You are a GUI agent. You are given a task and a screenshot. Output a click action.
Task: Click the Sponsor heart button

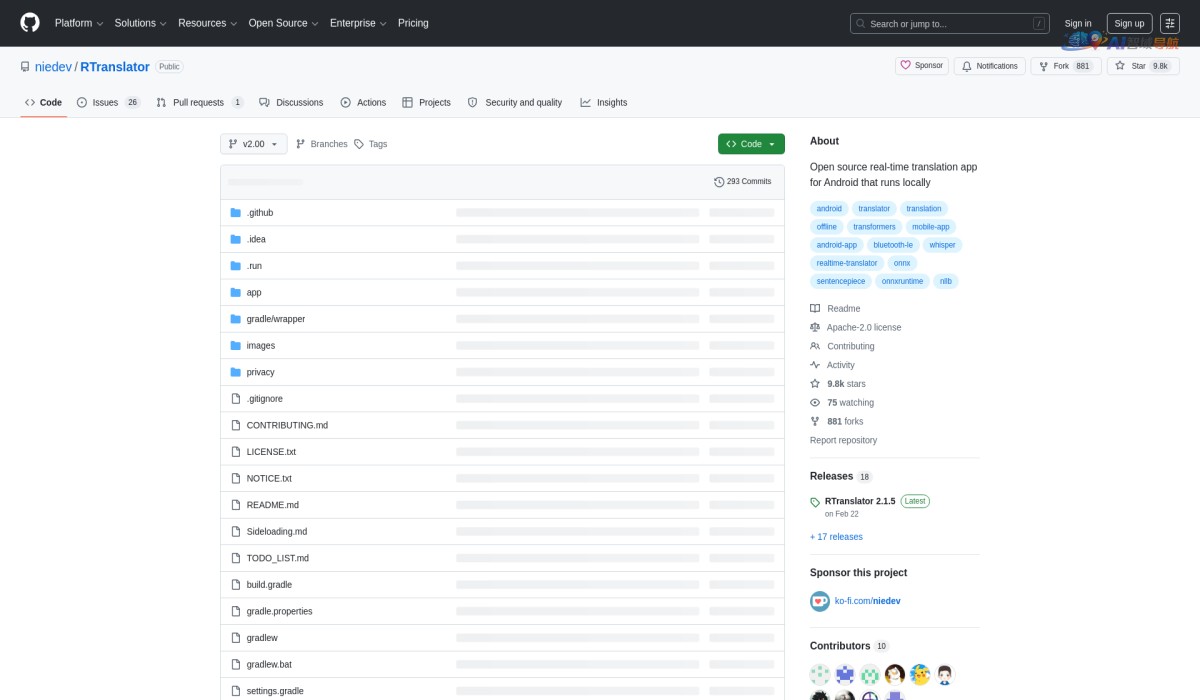coord(921,66)
